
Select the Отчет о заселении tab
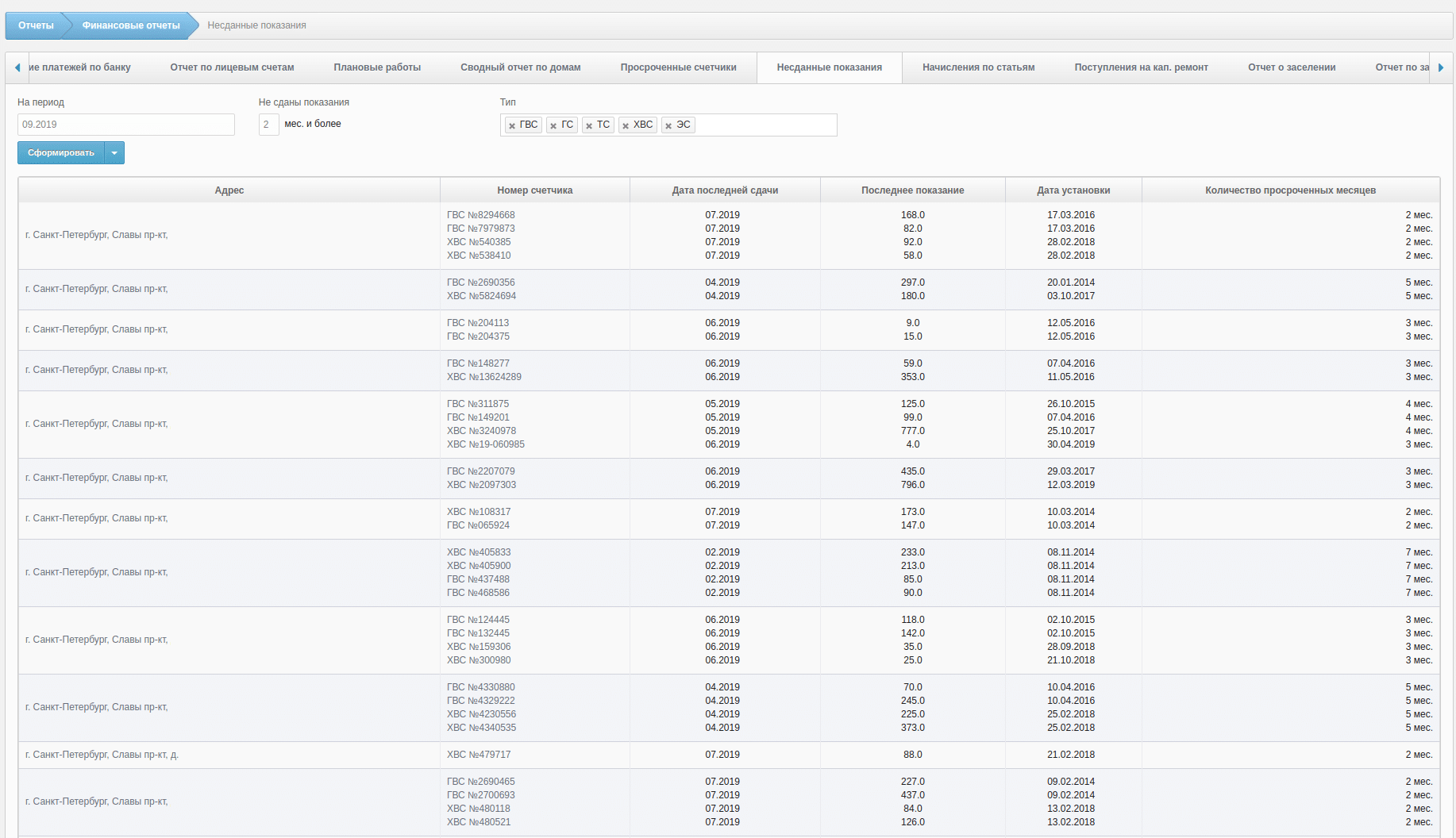pyautogui.click(x=1291, y=67)
